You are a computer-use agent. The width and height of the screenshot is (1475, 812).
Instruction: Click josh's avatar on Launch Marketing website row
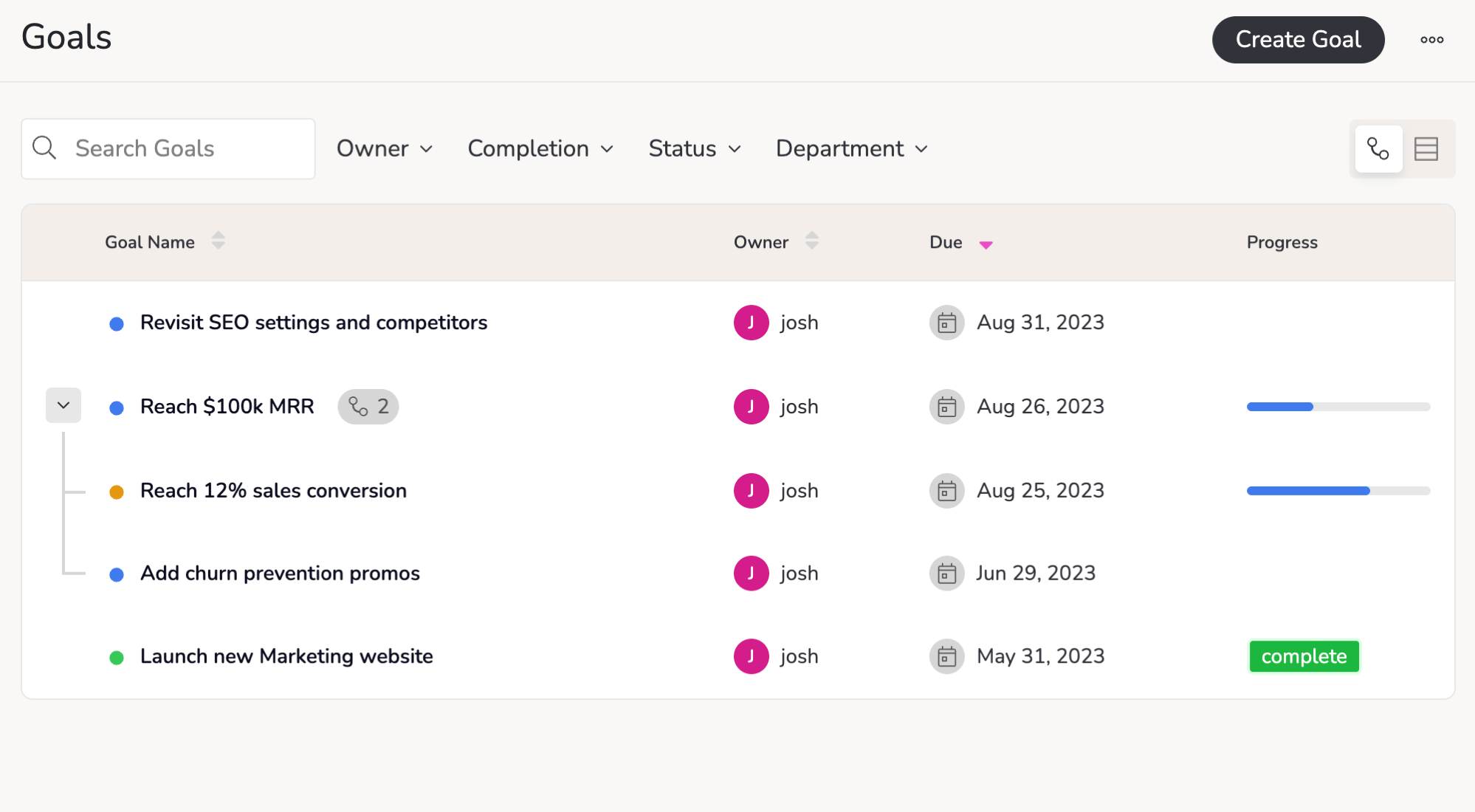tap(751, 656)
